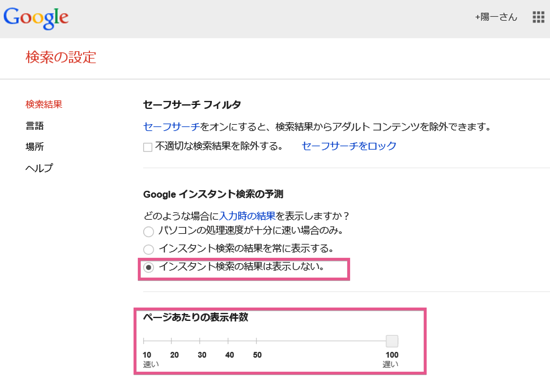Open the 場所 settings section

pos(34,147)
